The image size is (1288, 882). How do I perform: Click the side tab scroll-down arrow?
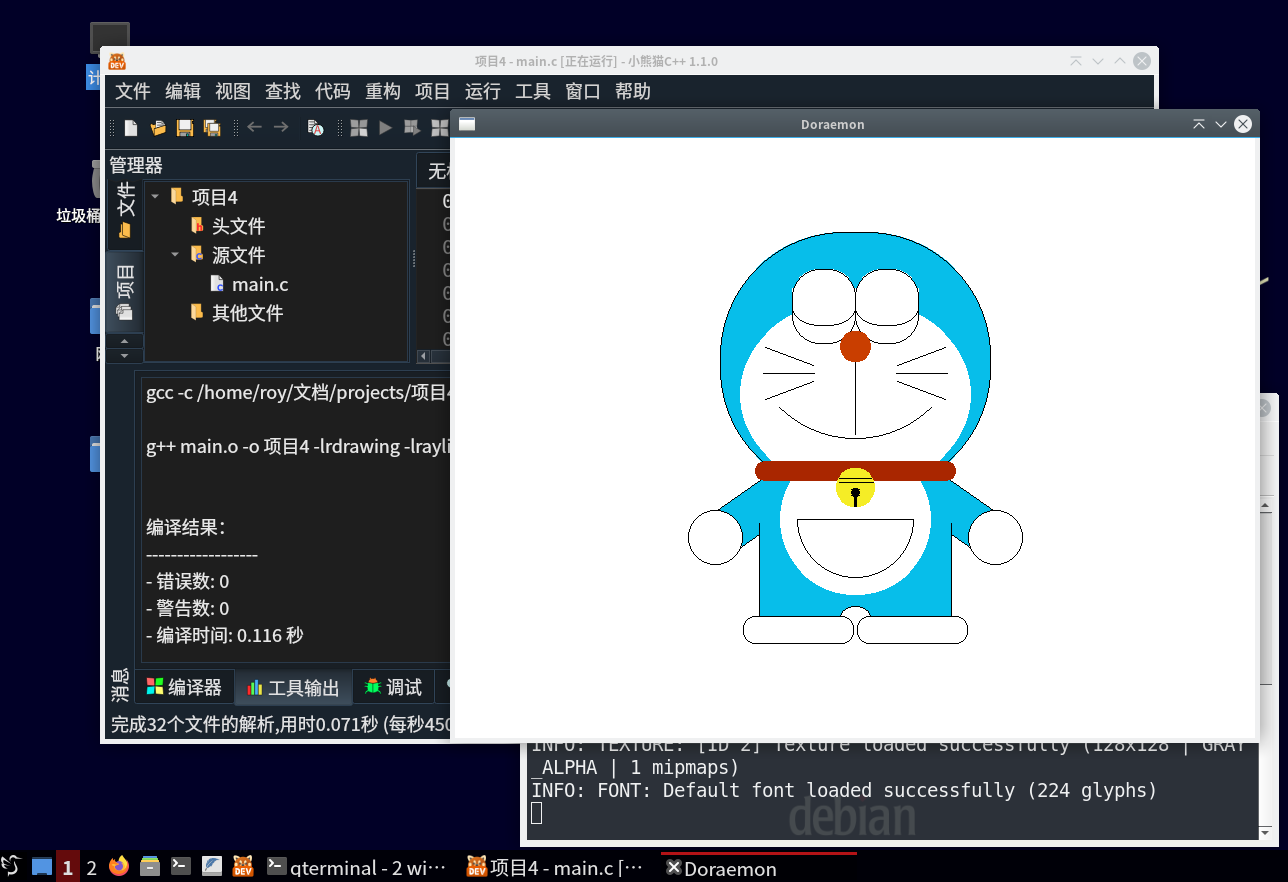pyautogui.click(x=125, y=355)
